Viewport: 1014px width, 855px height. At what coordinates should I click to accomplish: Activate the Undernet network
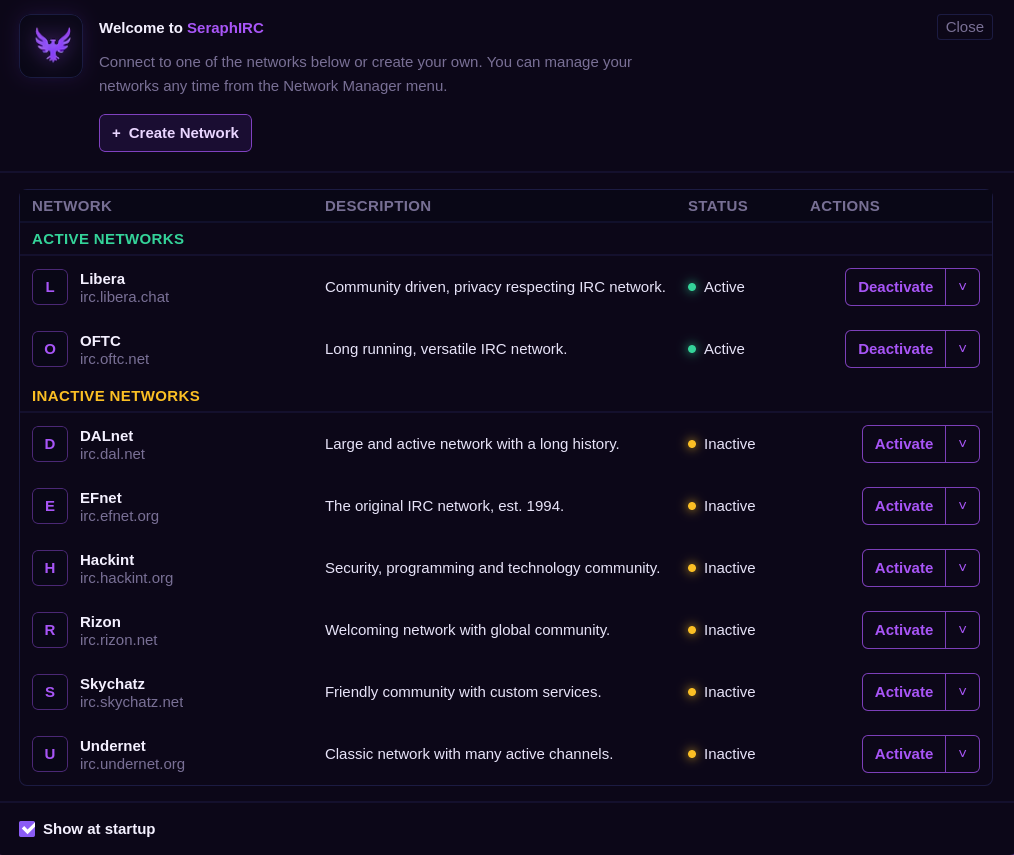coord(903,755)
